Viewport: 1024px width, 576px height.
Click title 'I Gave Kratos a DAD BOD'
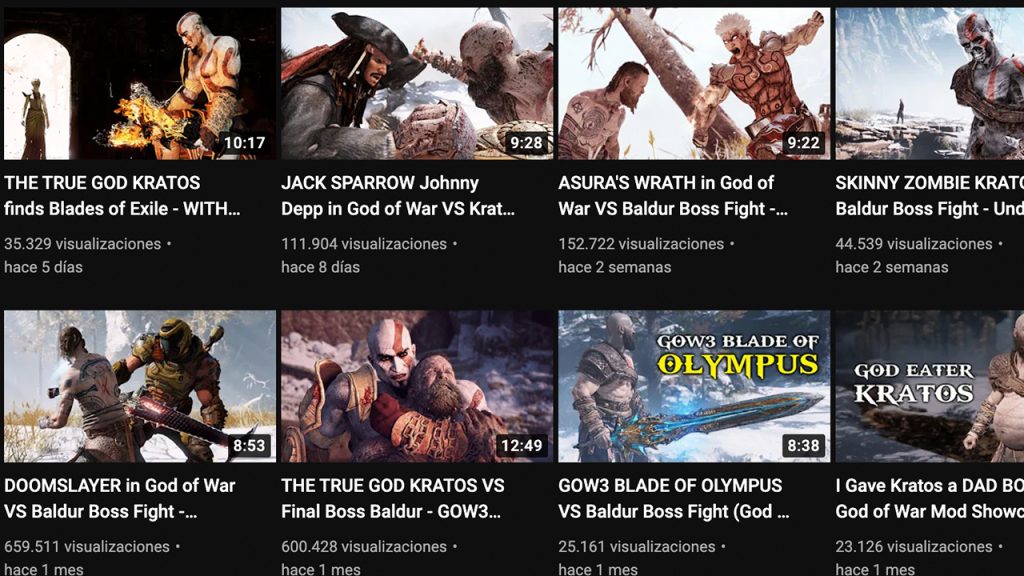pyautogui.click(x=930, y=499)
